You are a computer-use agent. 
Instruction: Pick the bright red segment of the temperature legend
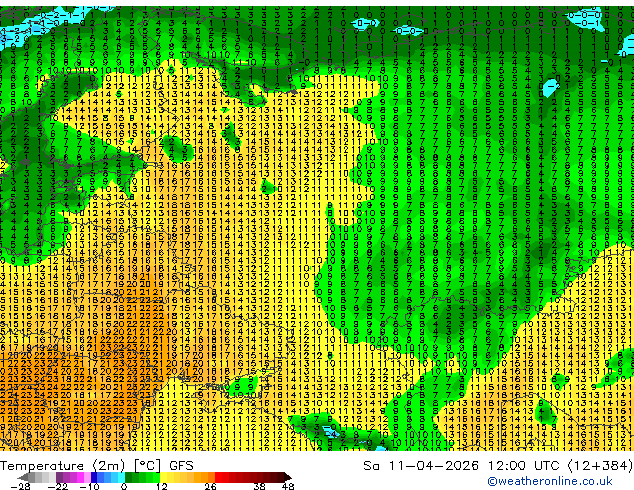click(x=218, y=477)
